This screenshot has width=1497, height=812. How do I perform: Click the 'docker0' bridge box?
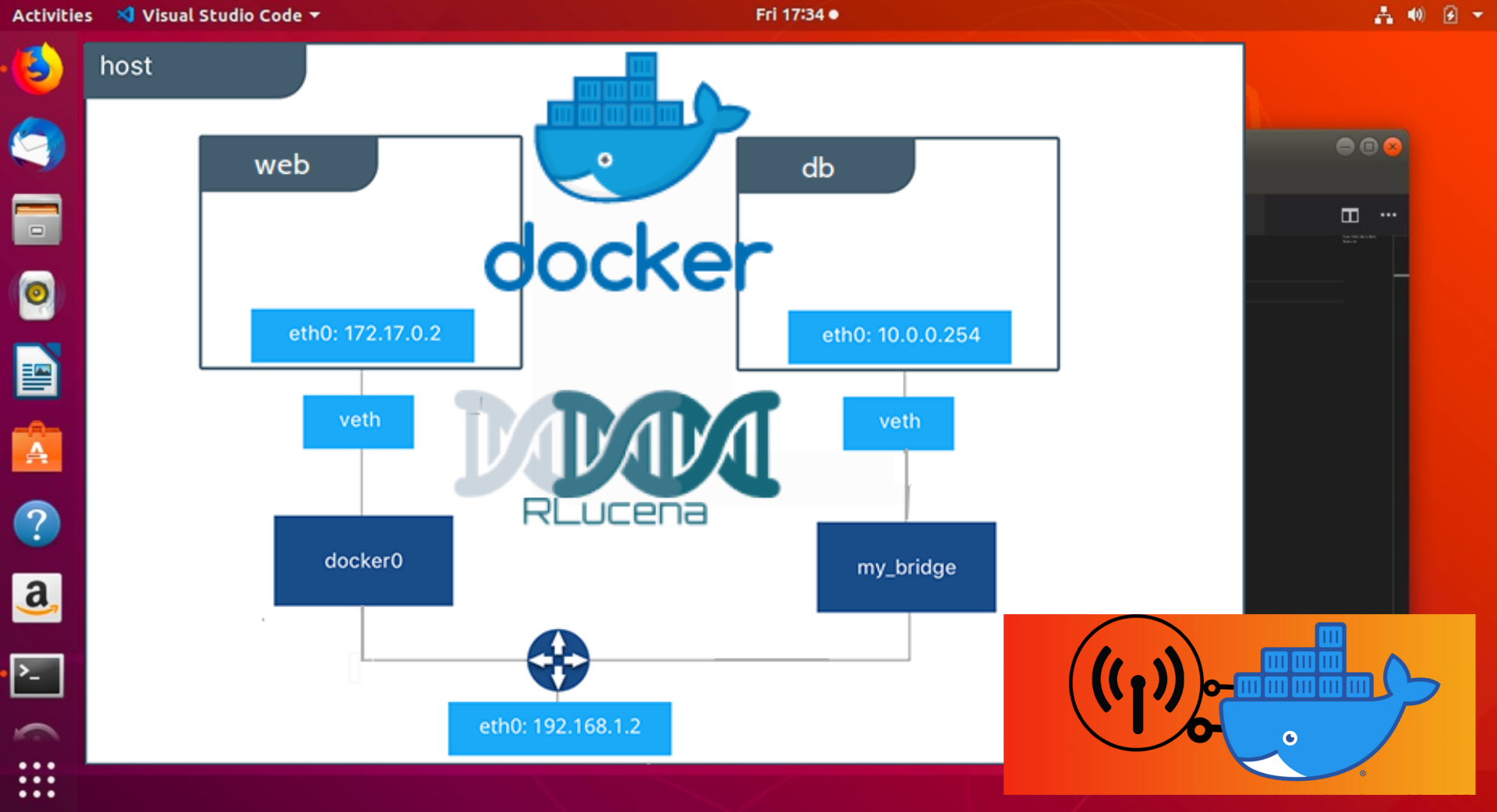tap(363, 560)
